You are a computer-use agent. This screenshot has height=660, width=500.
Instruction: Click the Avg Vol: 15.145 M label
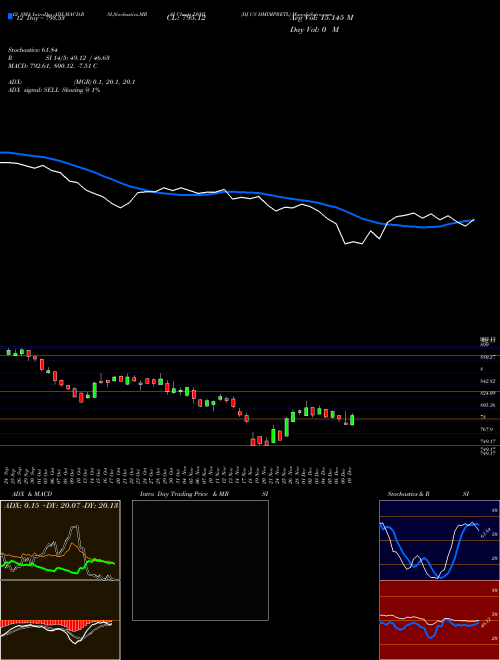click(x=322, y=18)
